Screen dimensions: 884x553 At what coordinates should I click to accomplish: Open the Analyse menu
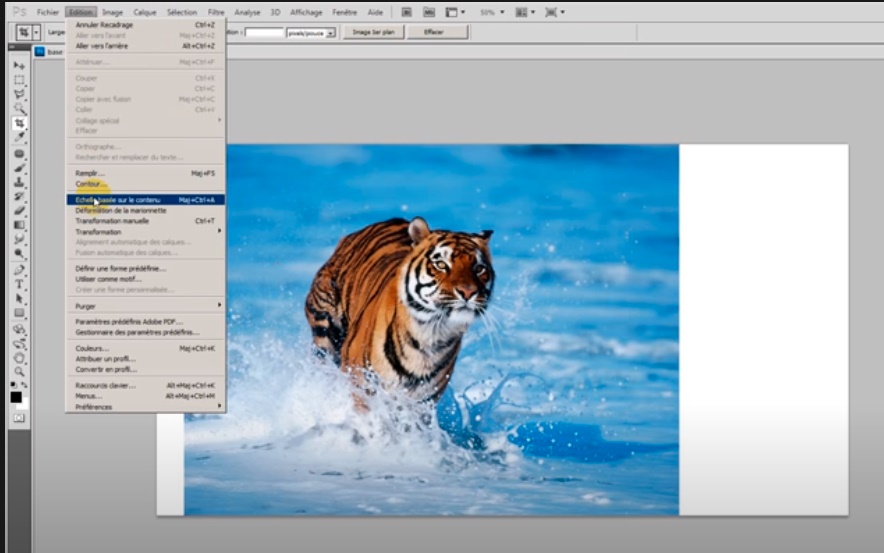point(247,12)
